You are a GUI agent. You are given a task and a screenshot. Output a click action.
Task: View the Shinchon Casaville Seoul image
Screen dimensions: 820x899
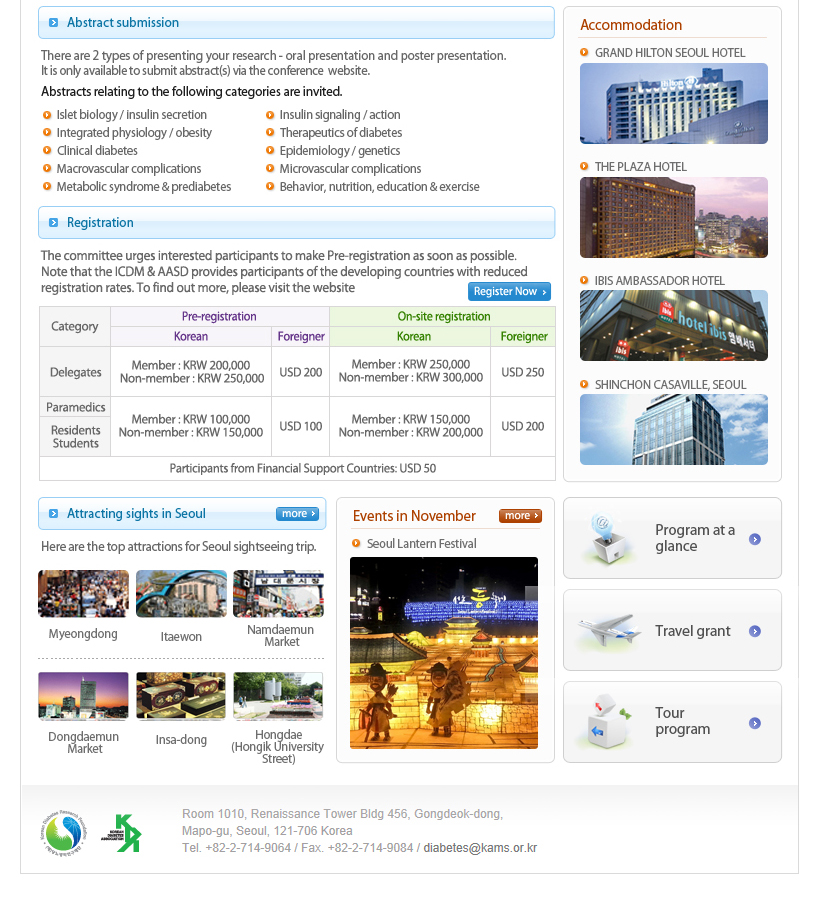coord(673,429)
